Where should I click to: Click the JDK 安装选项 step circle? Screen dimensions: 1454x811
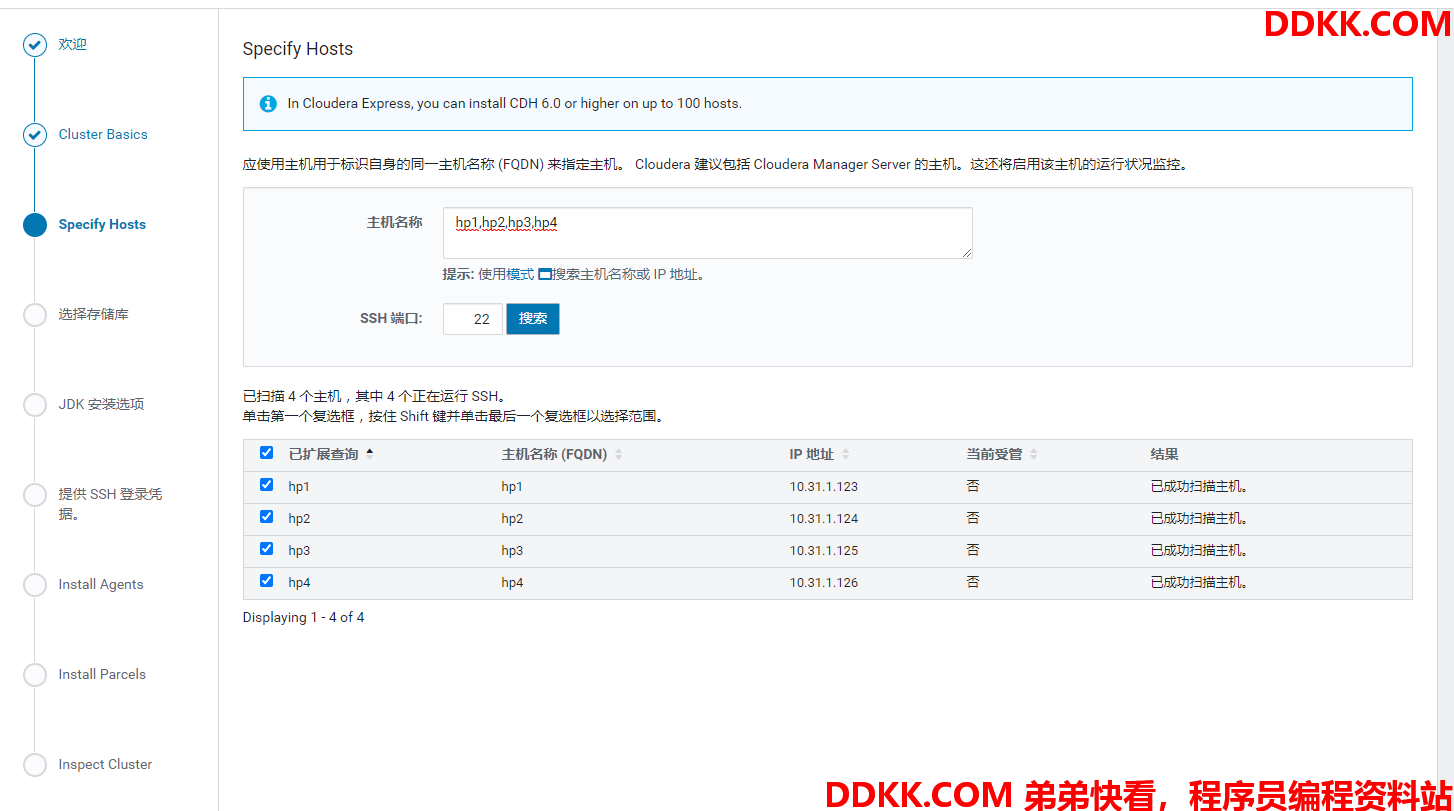(x=35, y=405)
